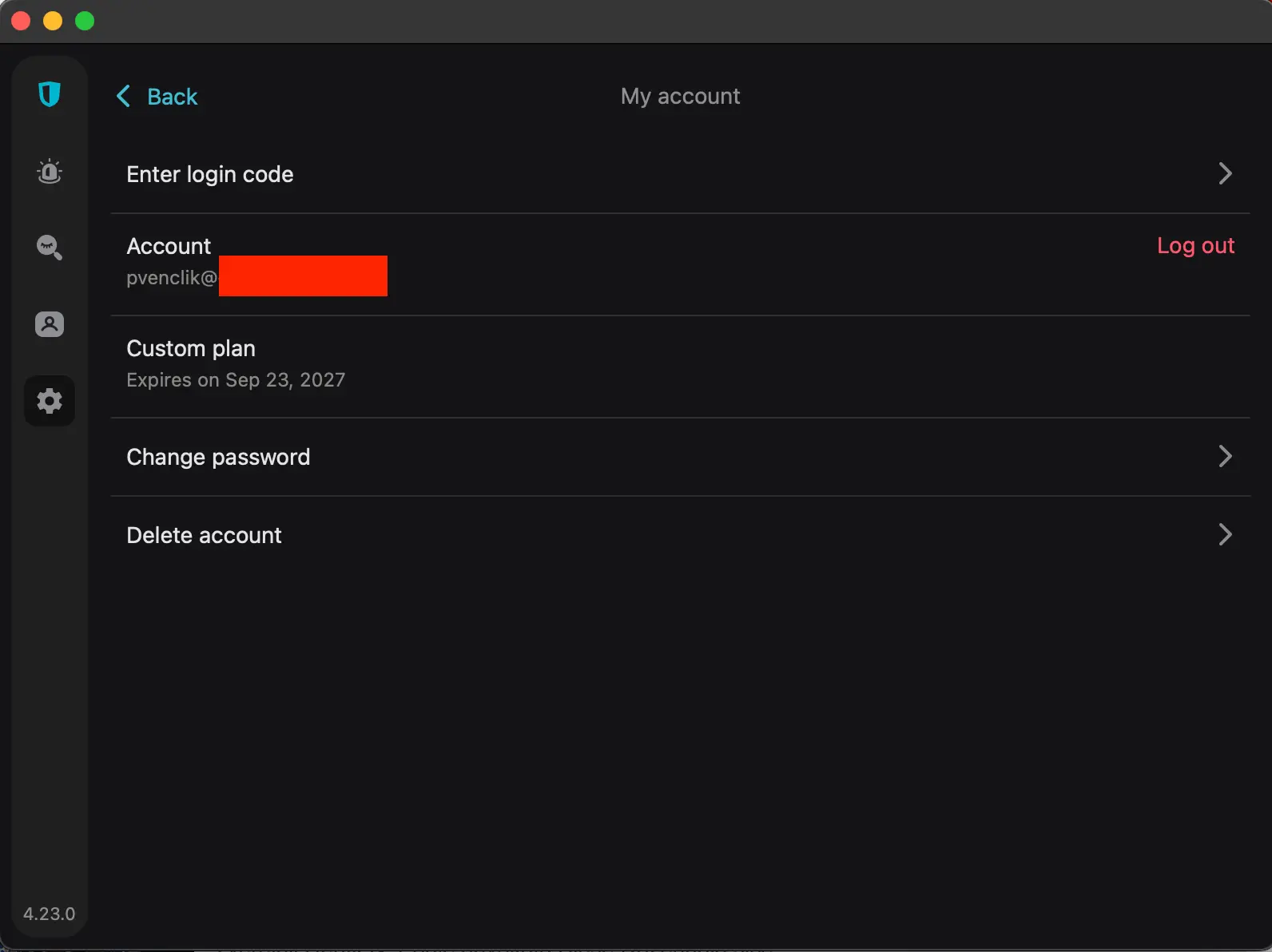Select the siren alert icon in sidebar
1272x952 pixels.
tap(50, 171)
